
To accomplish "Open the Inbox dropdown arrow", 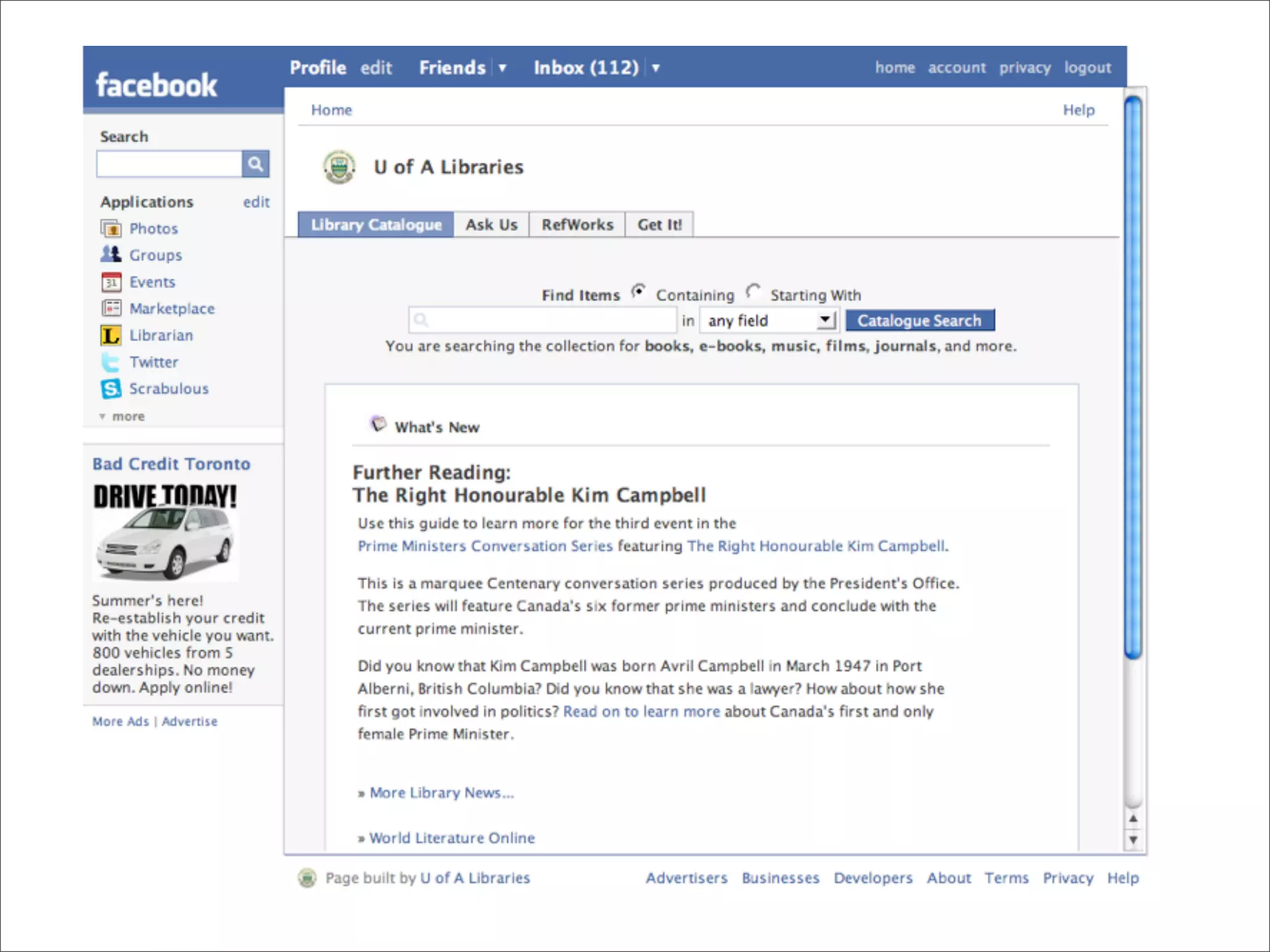I will pyautogui.click(x=655, y=68).
